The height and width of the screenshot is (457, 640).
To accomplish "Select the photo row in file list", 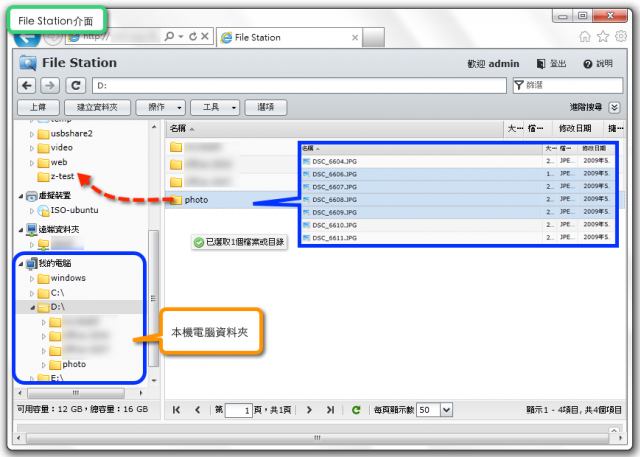I will click(x=232, y=200).
